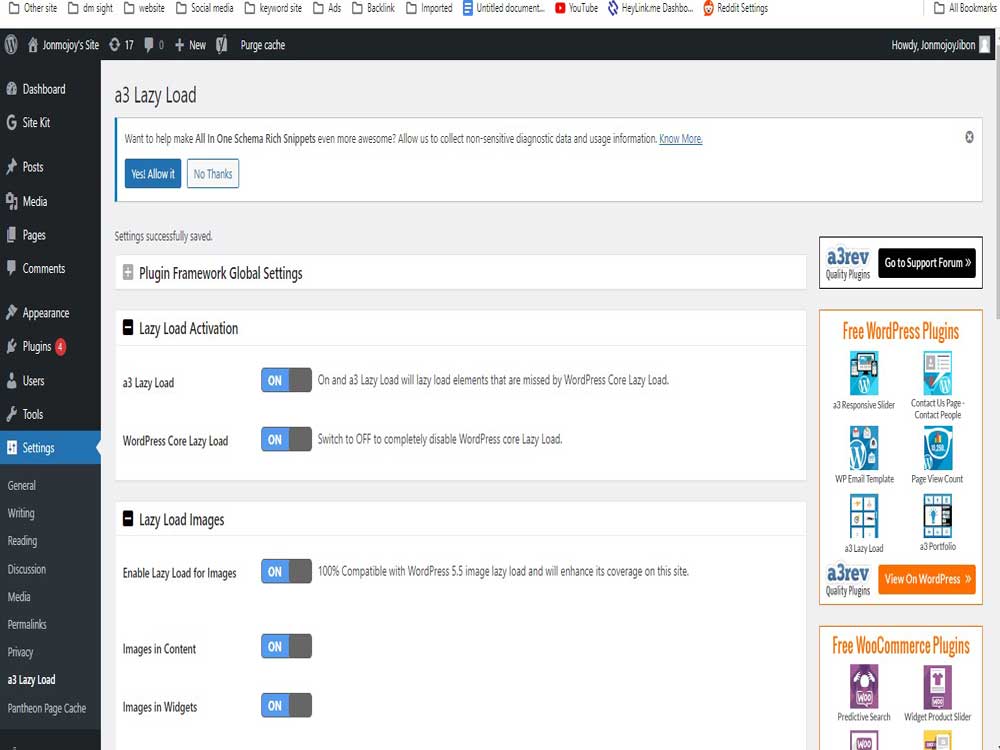Open the Dashboard menu
Screen dimensions: 1000x750
click(50, 89)
